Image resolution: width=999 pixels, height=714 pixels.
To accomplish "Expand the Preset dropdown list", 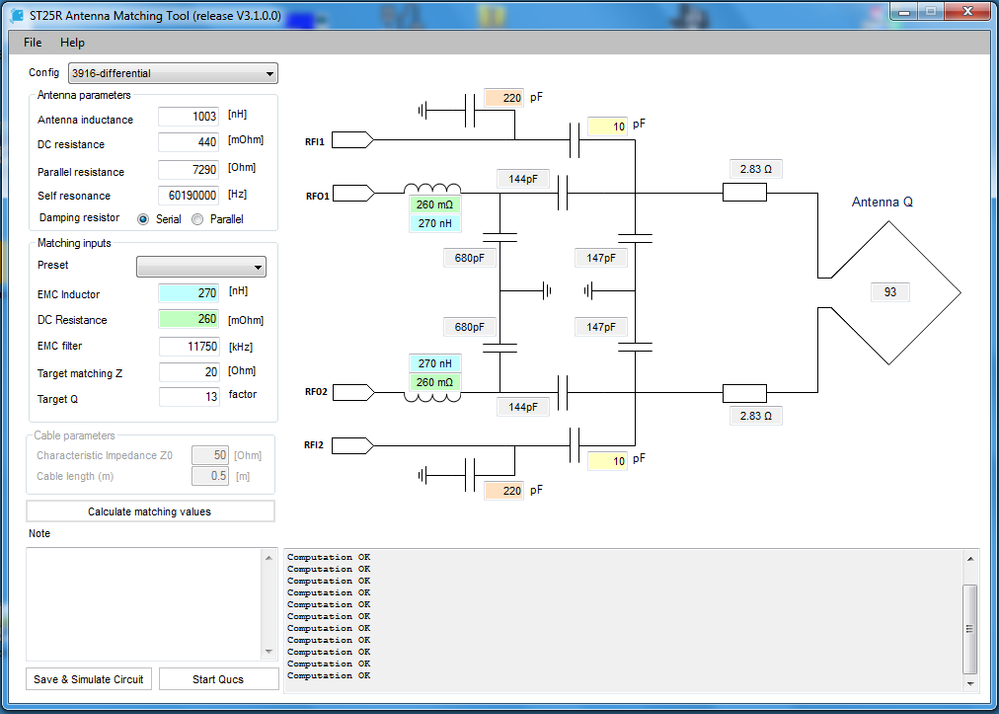I will point(201,267).
